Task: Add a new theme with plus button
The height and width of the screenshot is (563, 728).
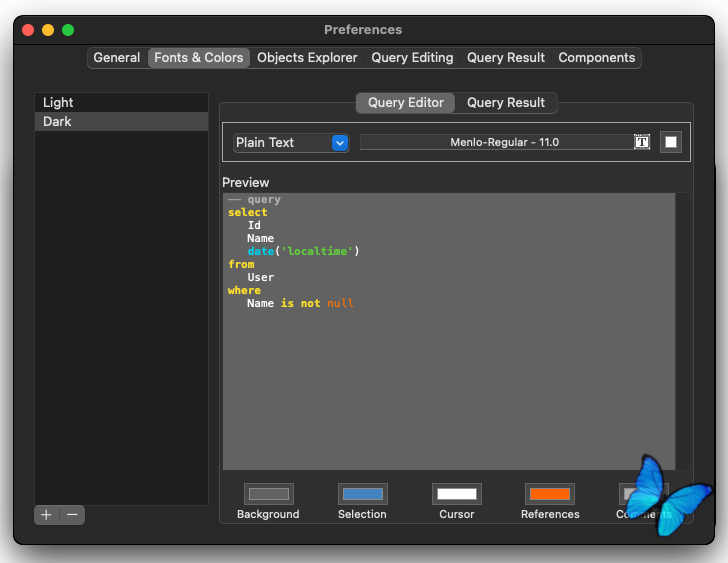Action: (x=46, y=515)
